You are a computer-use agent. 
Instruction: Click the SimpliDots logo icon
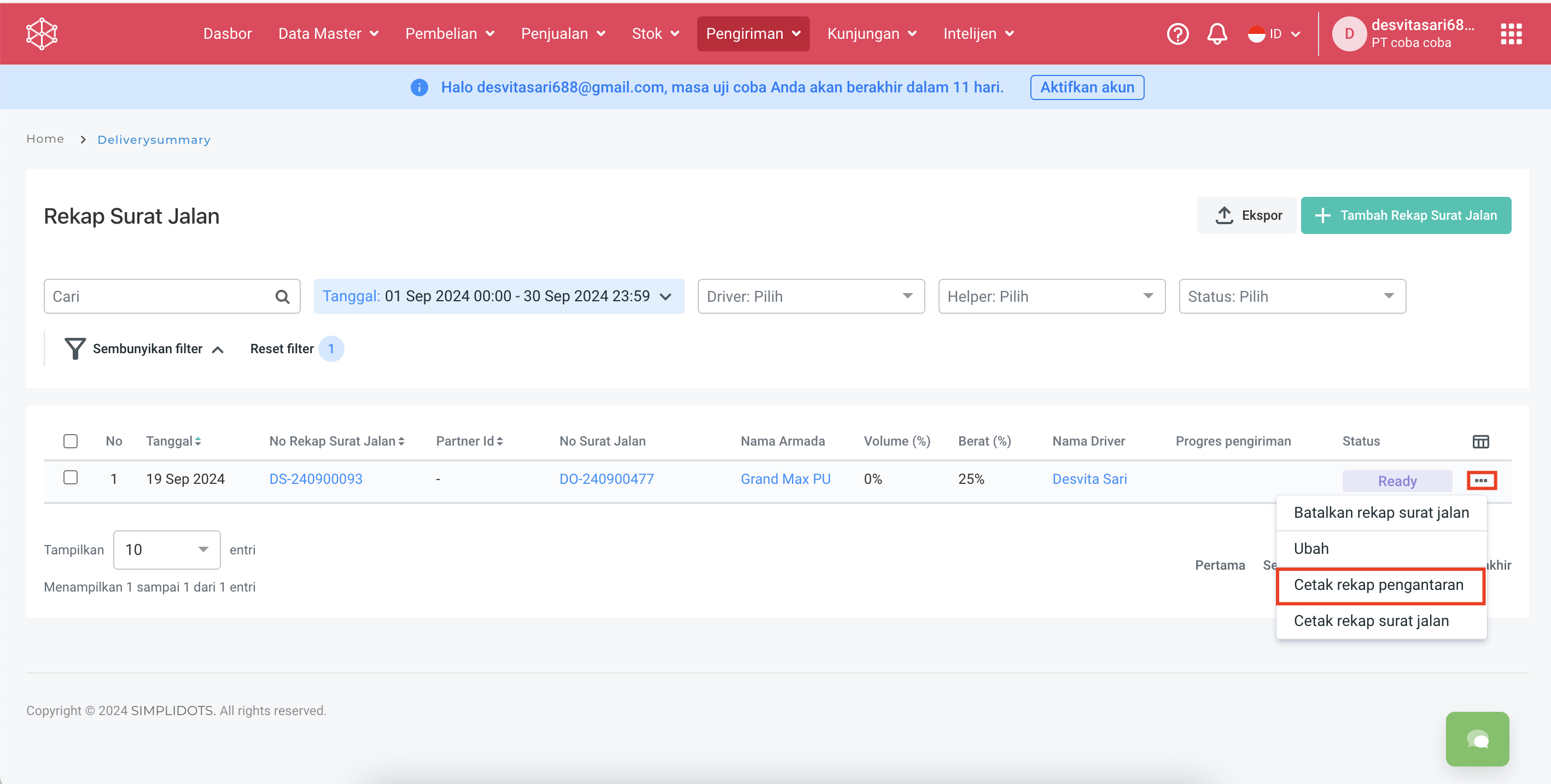click(42, 34)
